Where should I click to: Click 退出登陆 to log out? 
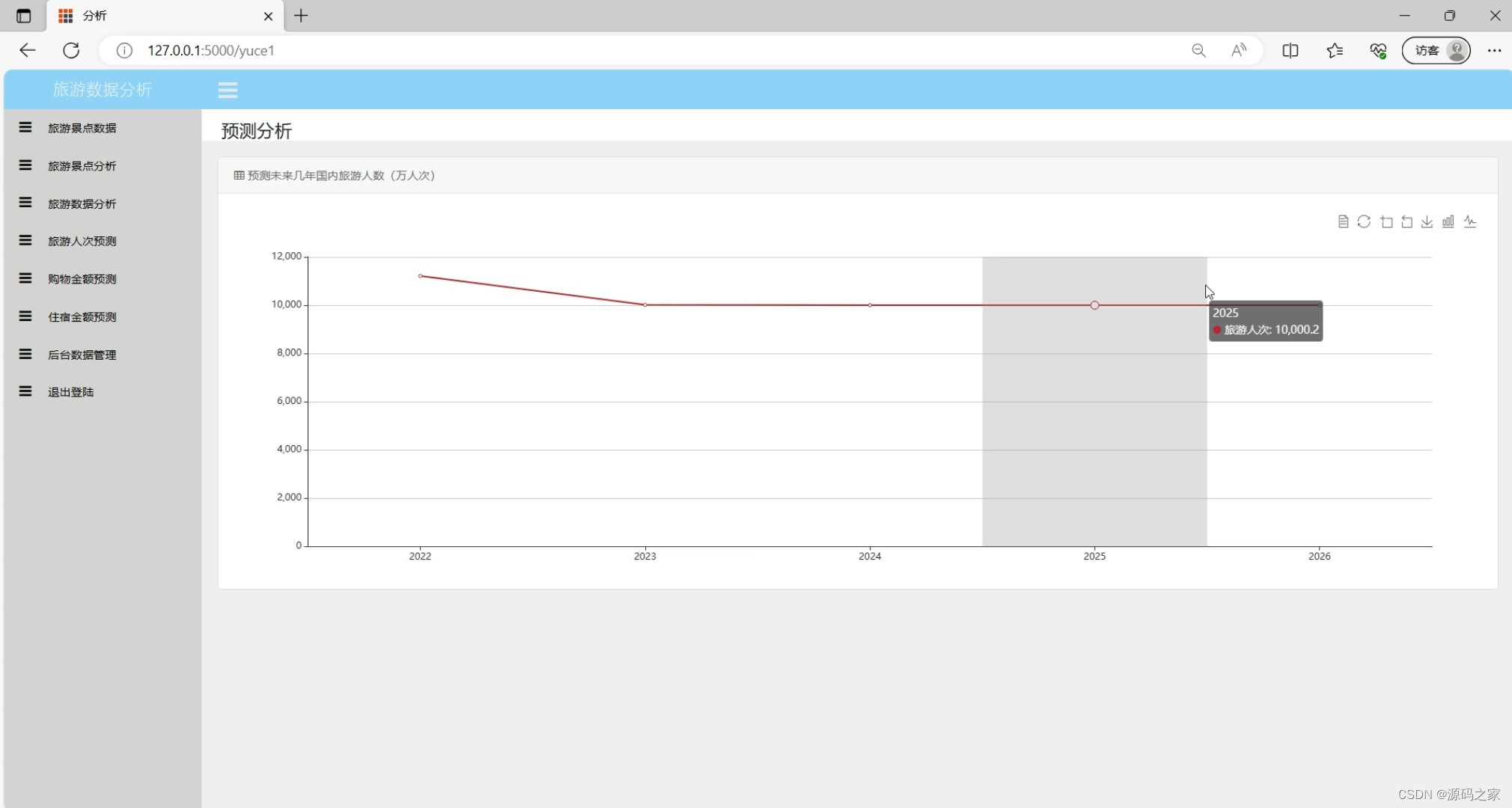[x=70, y=392]
